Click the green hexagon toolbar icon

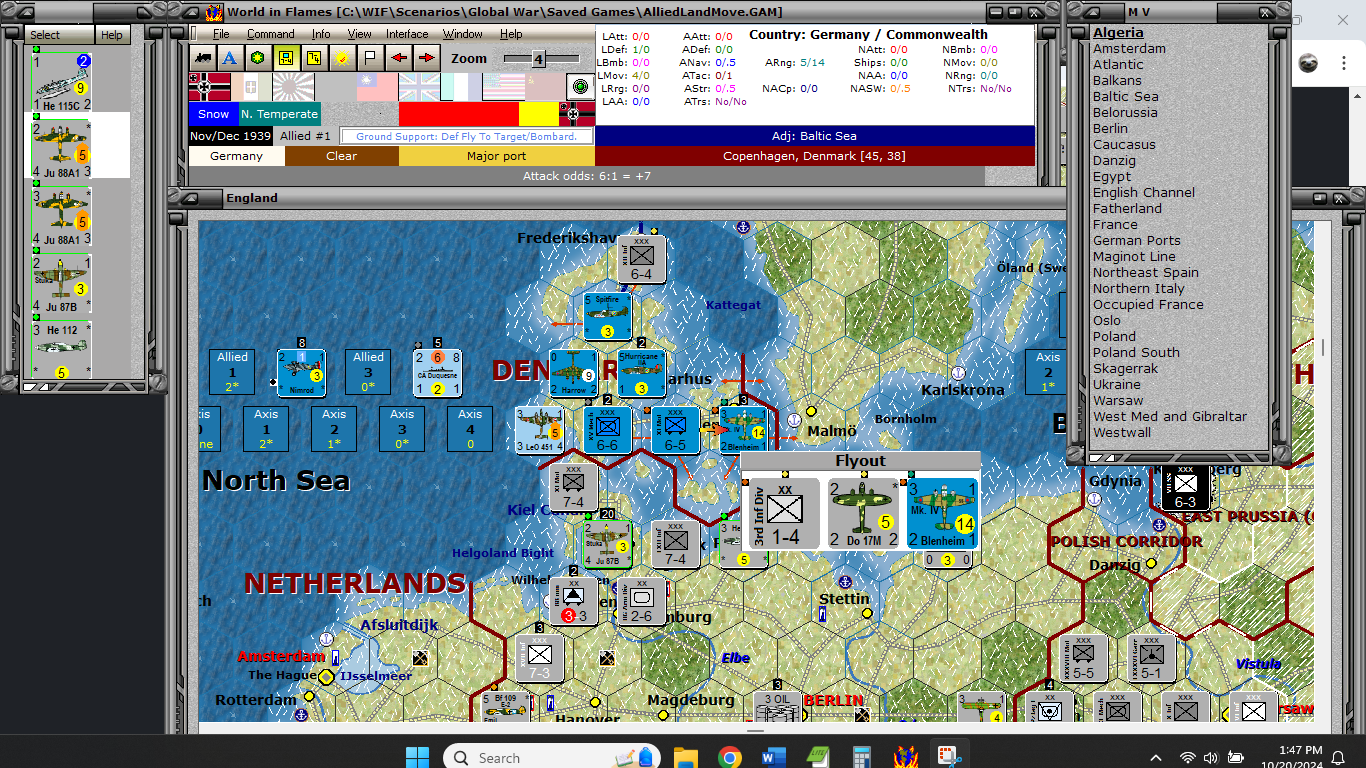pos(258,58)
